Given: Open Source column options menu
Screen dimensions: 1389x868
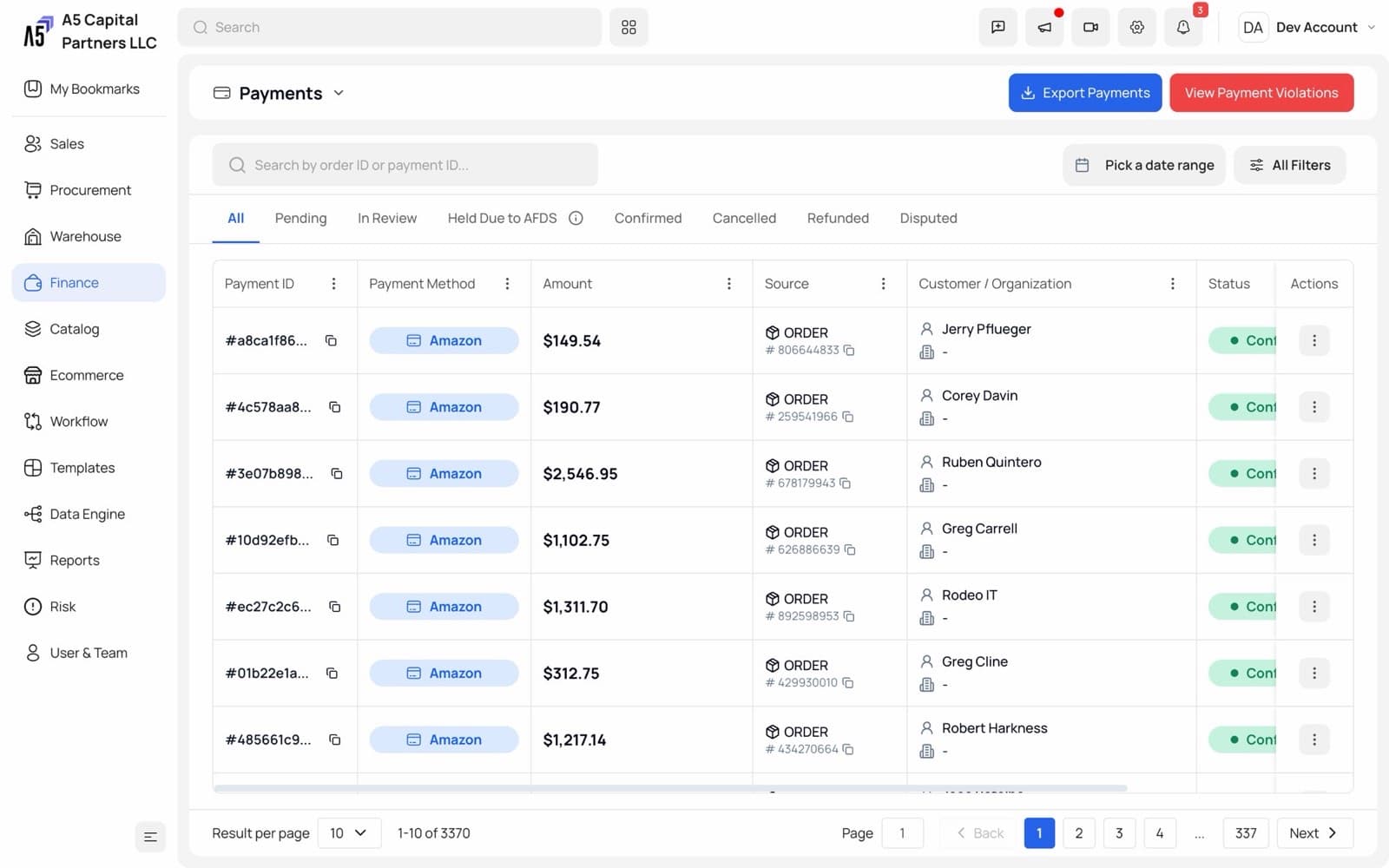Looking at the screenshot, I should tap(883, 284).
